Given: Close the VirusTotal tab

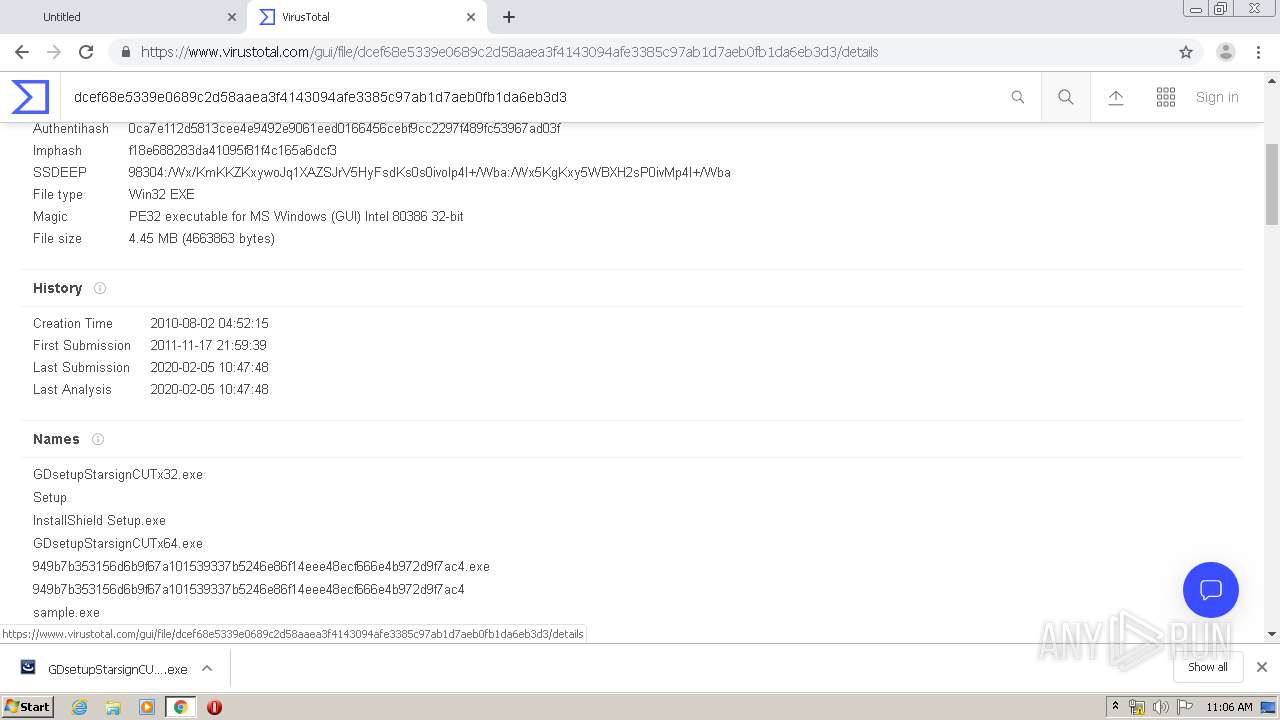Looking at the screenshot, I should pos(470,17).
